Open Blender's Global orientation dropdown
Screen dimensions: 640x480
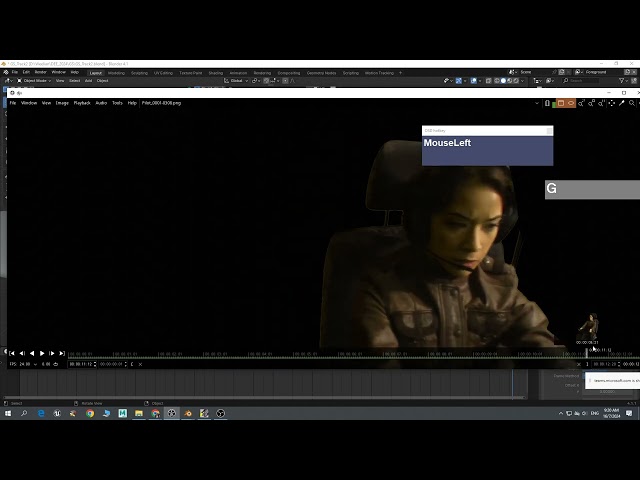pyautogui.click(x=236, y=81)
